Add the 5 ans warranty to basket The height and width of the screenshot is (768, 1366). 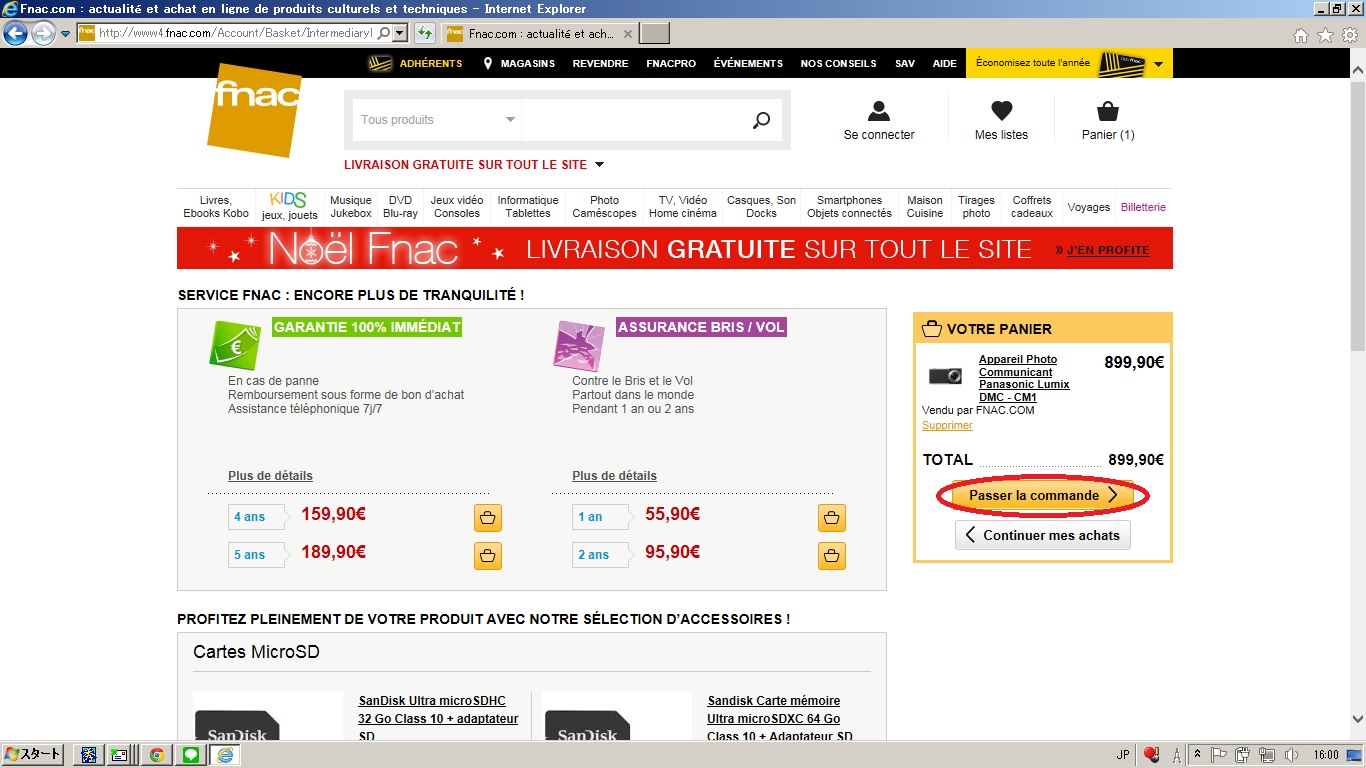(488, 556)
